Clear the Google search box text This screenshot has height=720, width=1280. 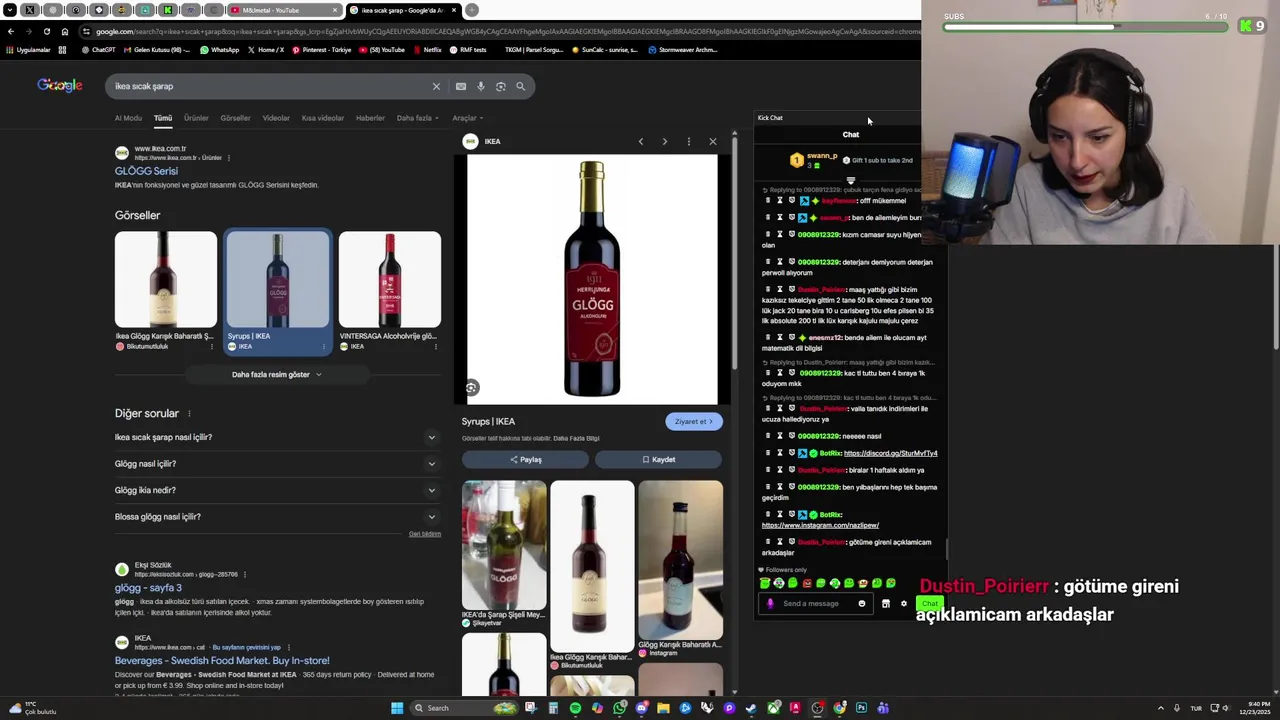tap(436, 86)
